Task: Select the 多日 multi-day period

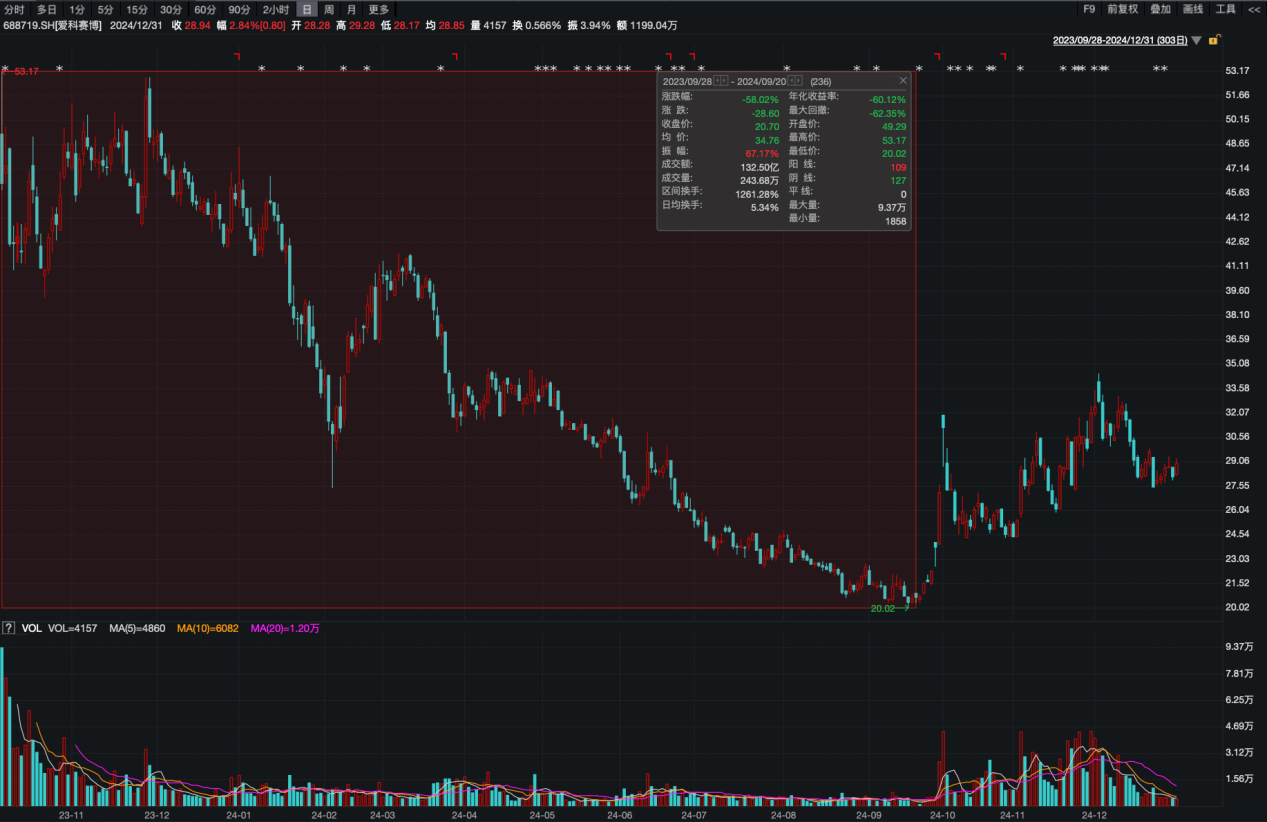Action: pyautogui.click(x=47, y=9)
